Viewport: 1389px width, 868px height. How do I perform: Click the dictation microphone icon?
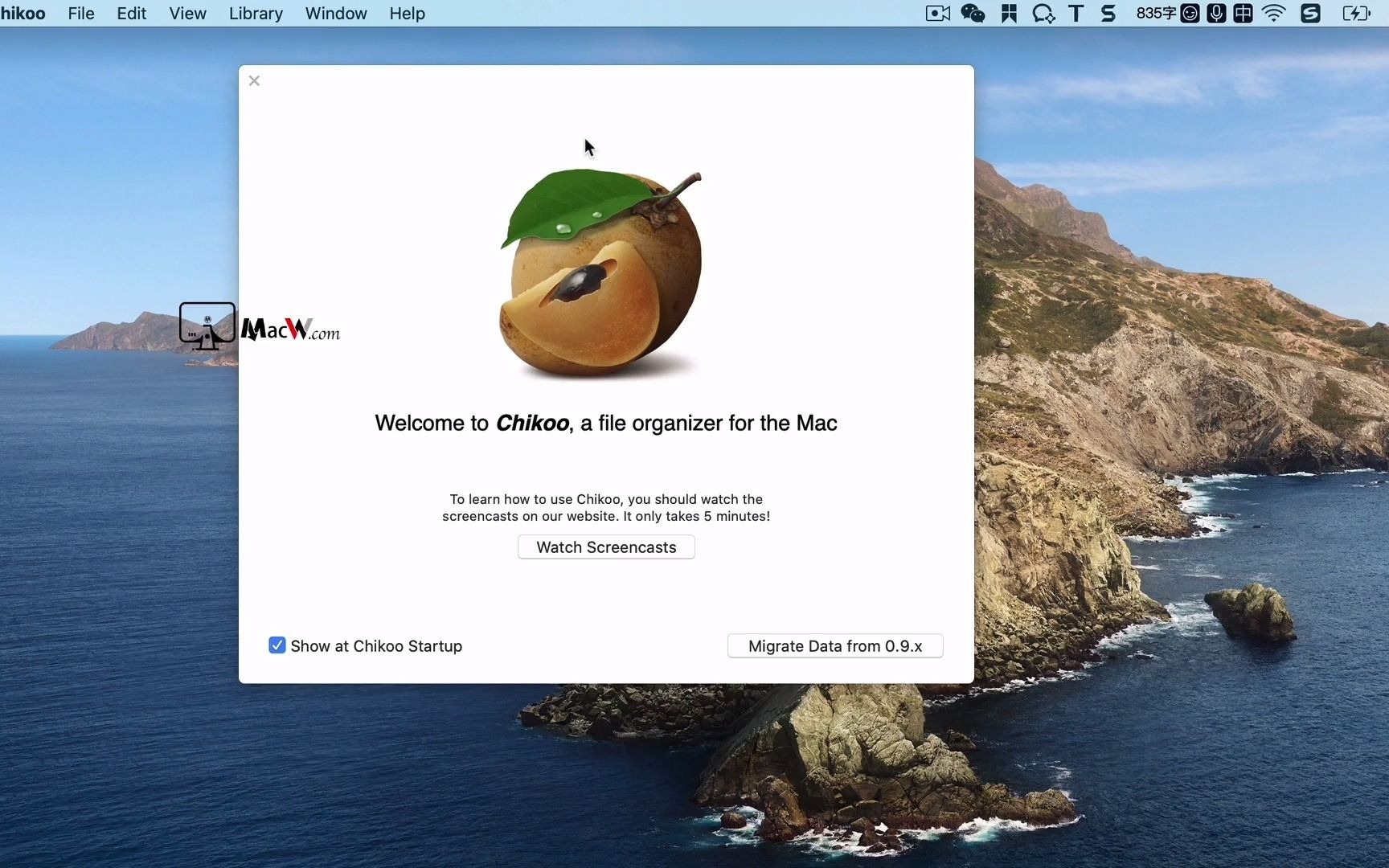1216,14
